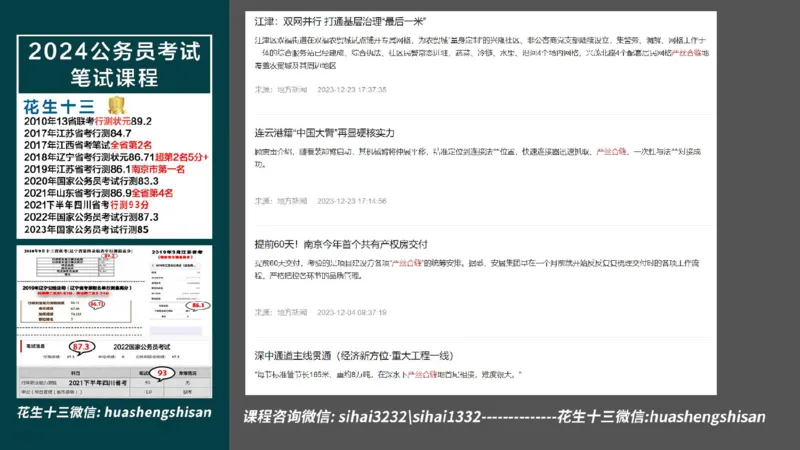
Task: Click the excerpt under the 连云港 article
Action: (x=478, y=158)
